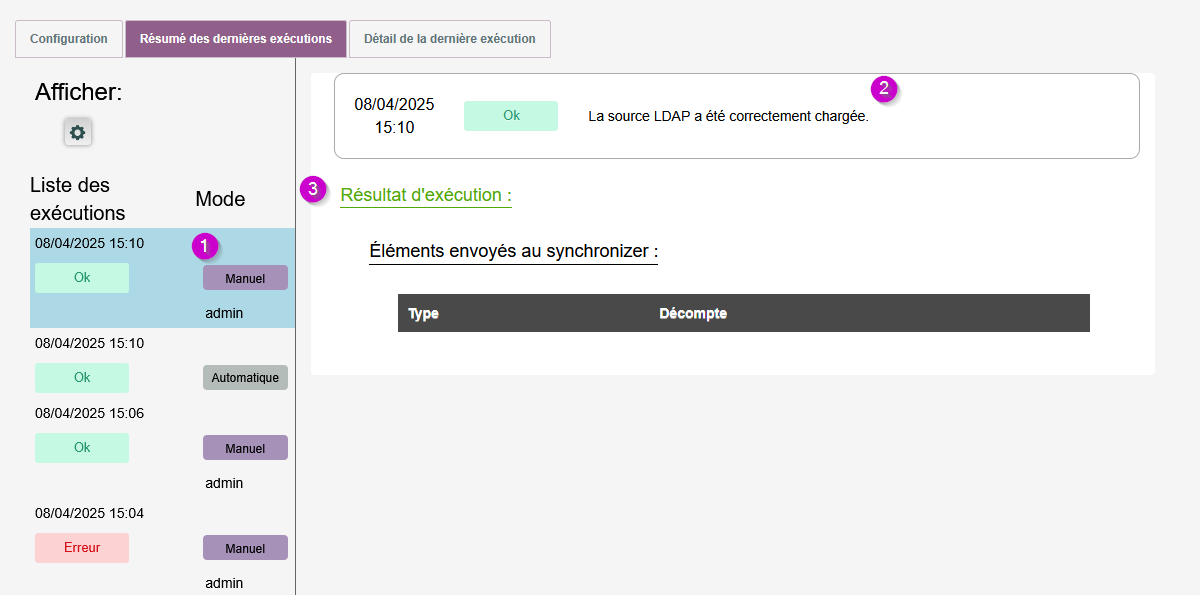Viewport: 1200px width, 595px height.
Task: Select the 08/04/2025 15:04 execution entry
Action: pos(90,513)
